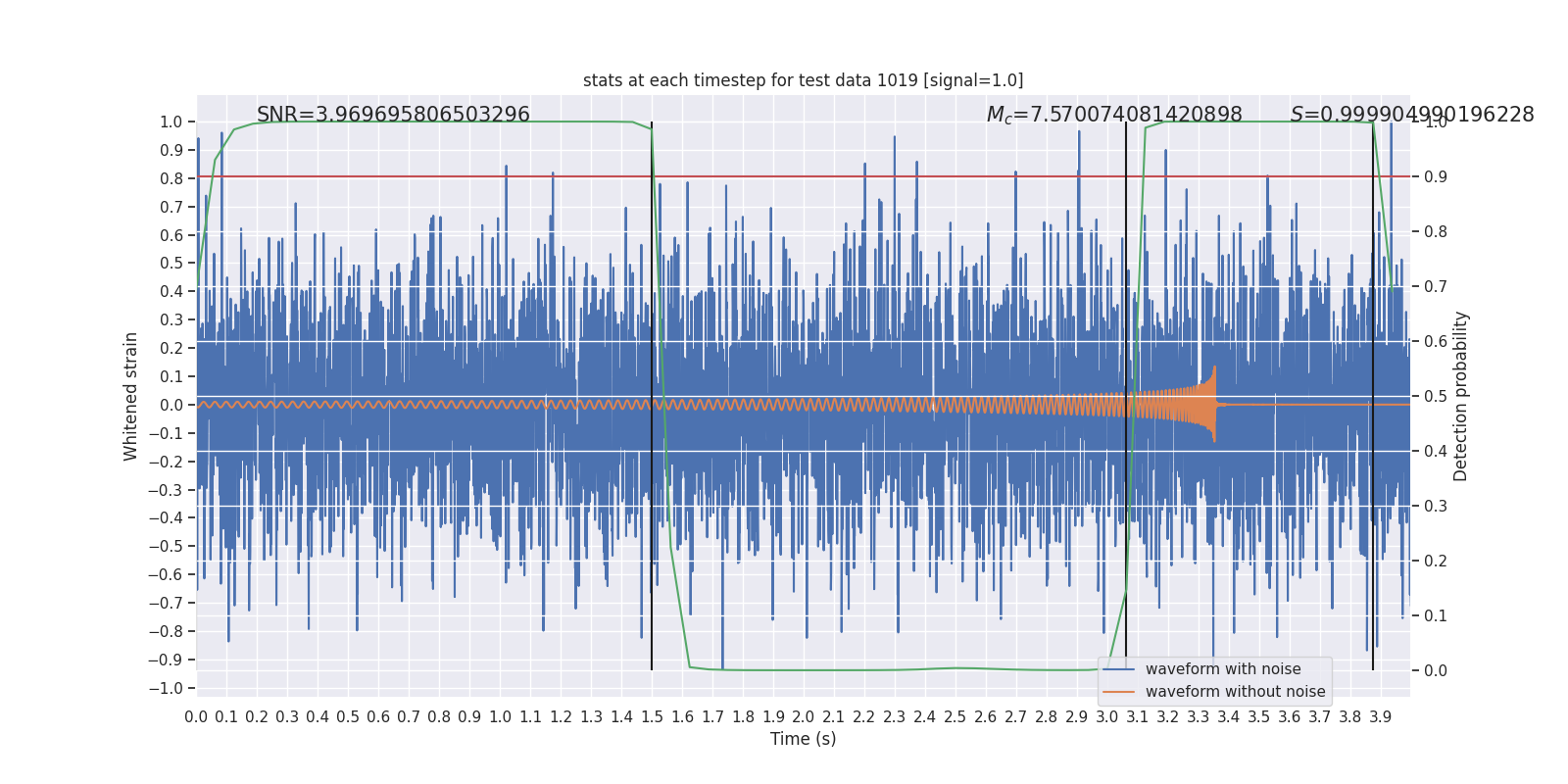Viewport: 1568px width, 784px height.
Task: Click the 2.3 tick on the time axis
Action: click(895, 717)
